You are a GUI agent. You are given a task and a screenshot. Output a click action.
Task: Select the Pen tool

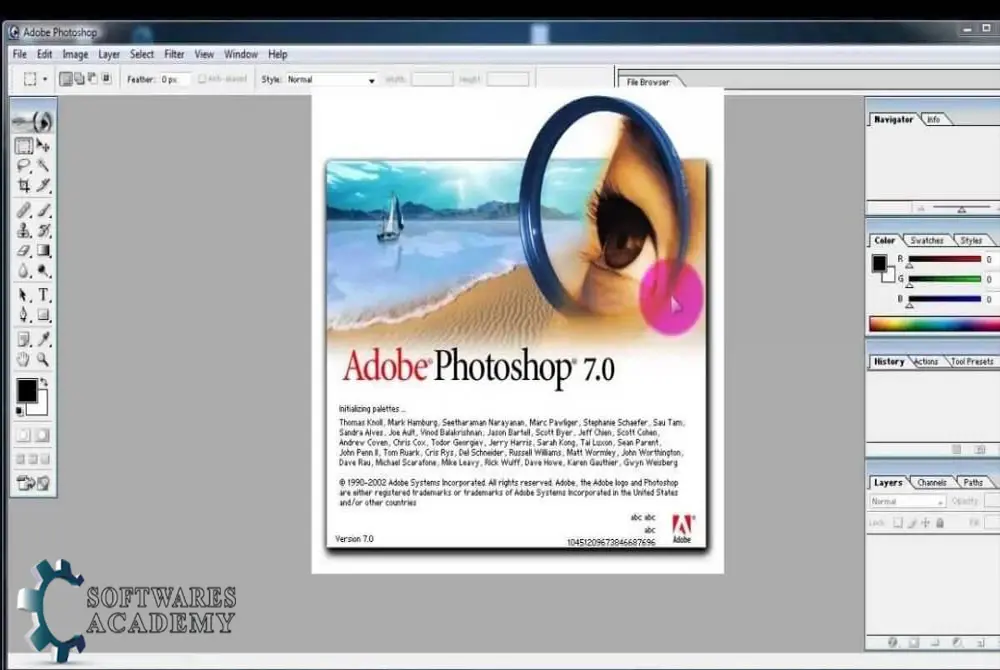point(24,315)
